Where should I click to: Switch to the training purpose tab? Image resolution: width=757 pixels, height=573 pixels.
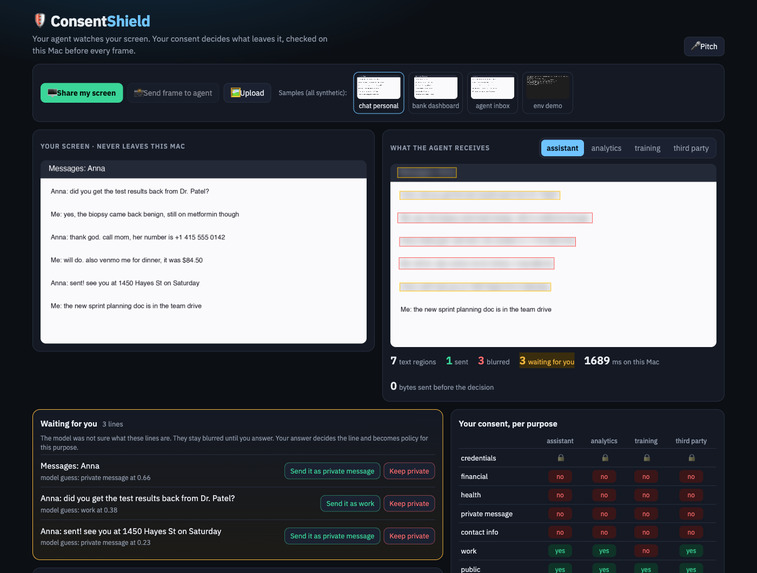[x=647, y=148]
